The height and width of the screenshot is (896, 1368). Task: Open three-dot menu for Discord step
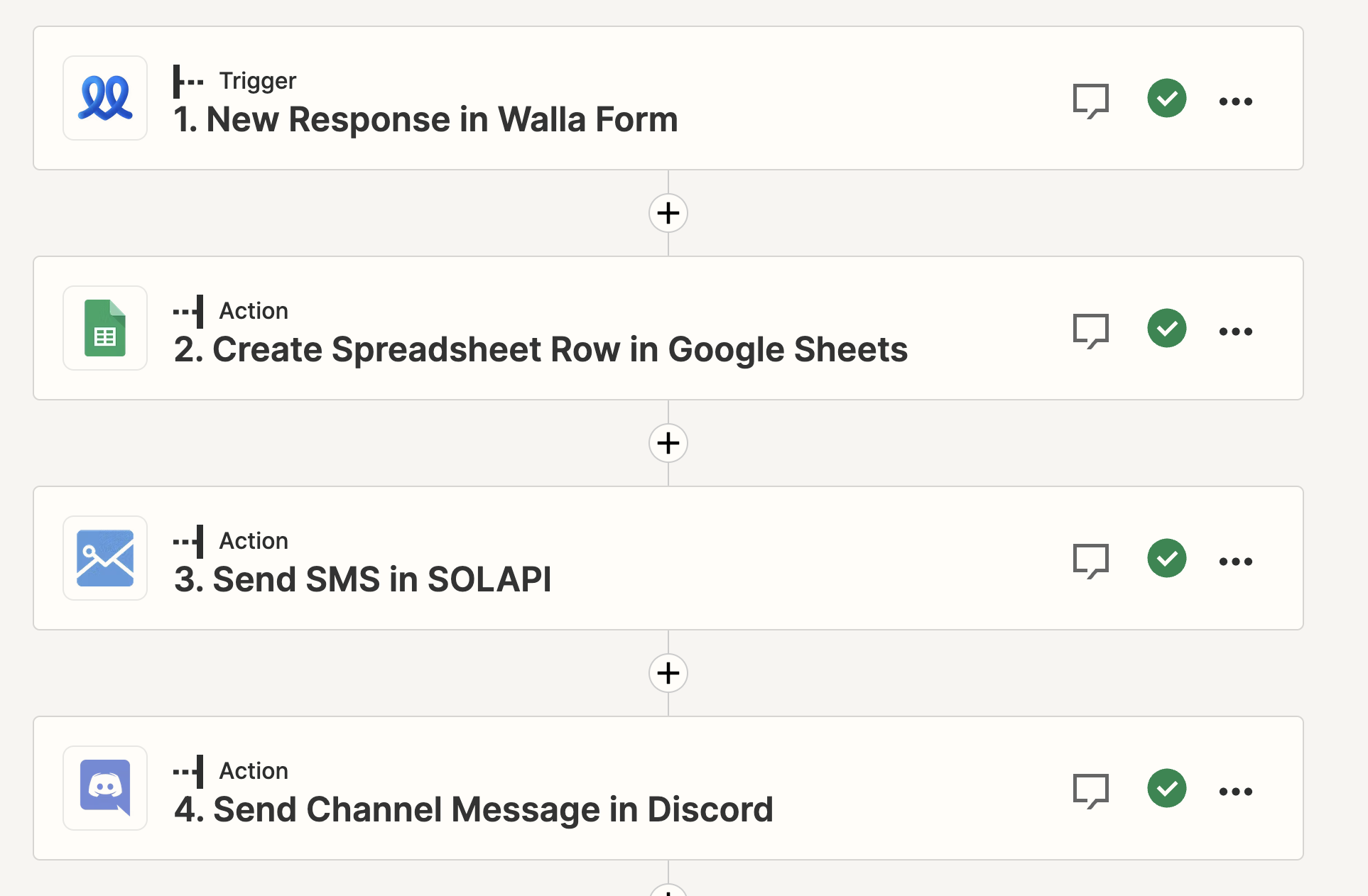tap(1236, 792)
